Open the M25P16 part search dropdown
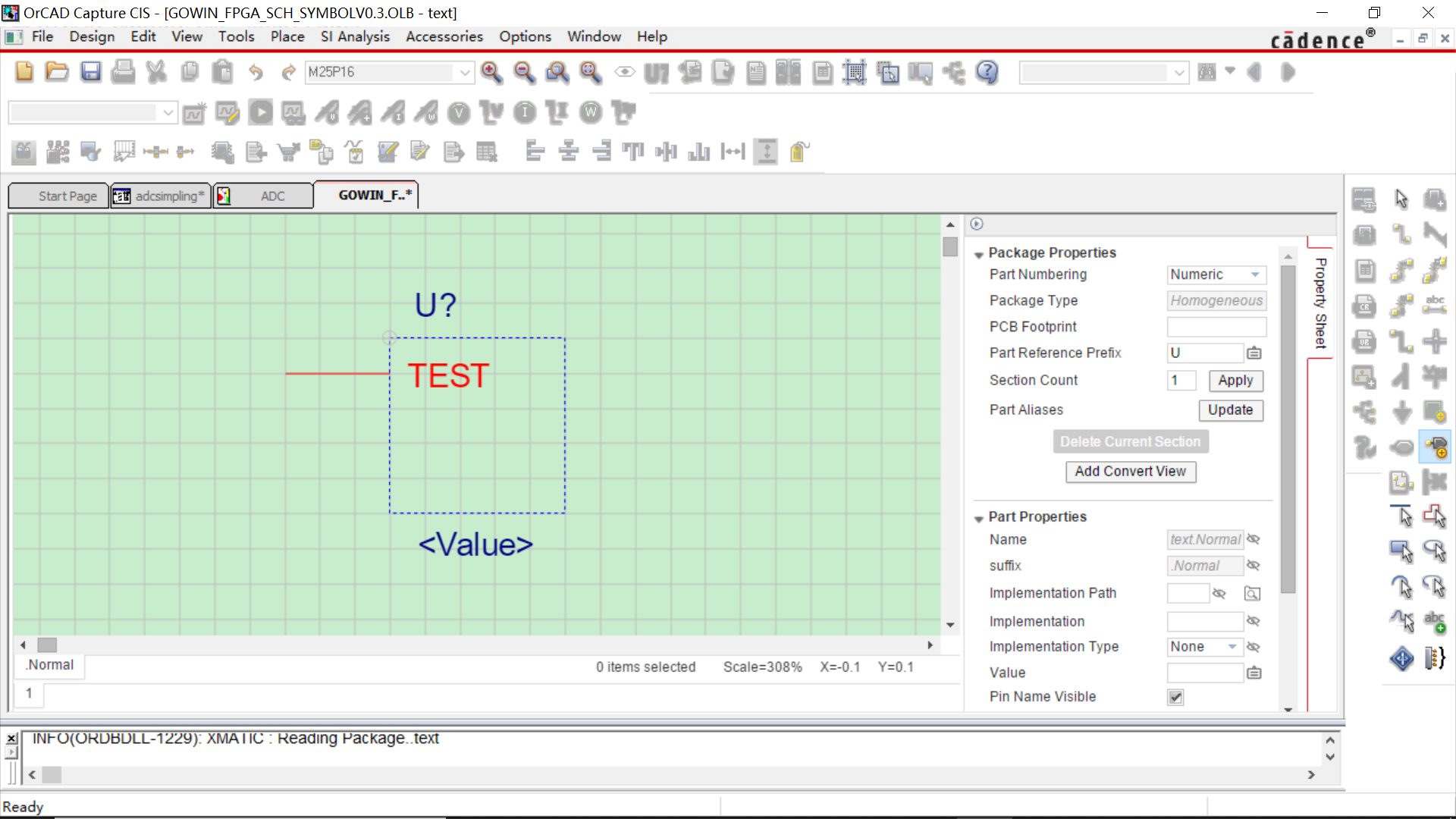Viewport: 1456px width, 819px height. pyautogui.click(x=465, y=72)
